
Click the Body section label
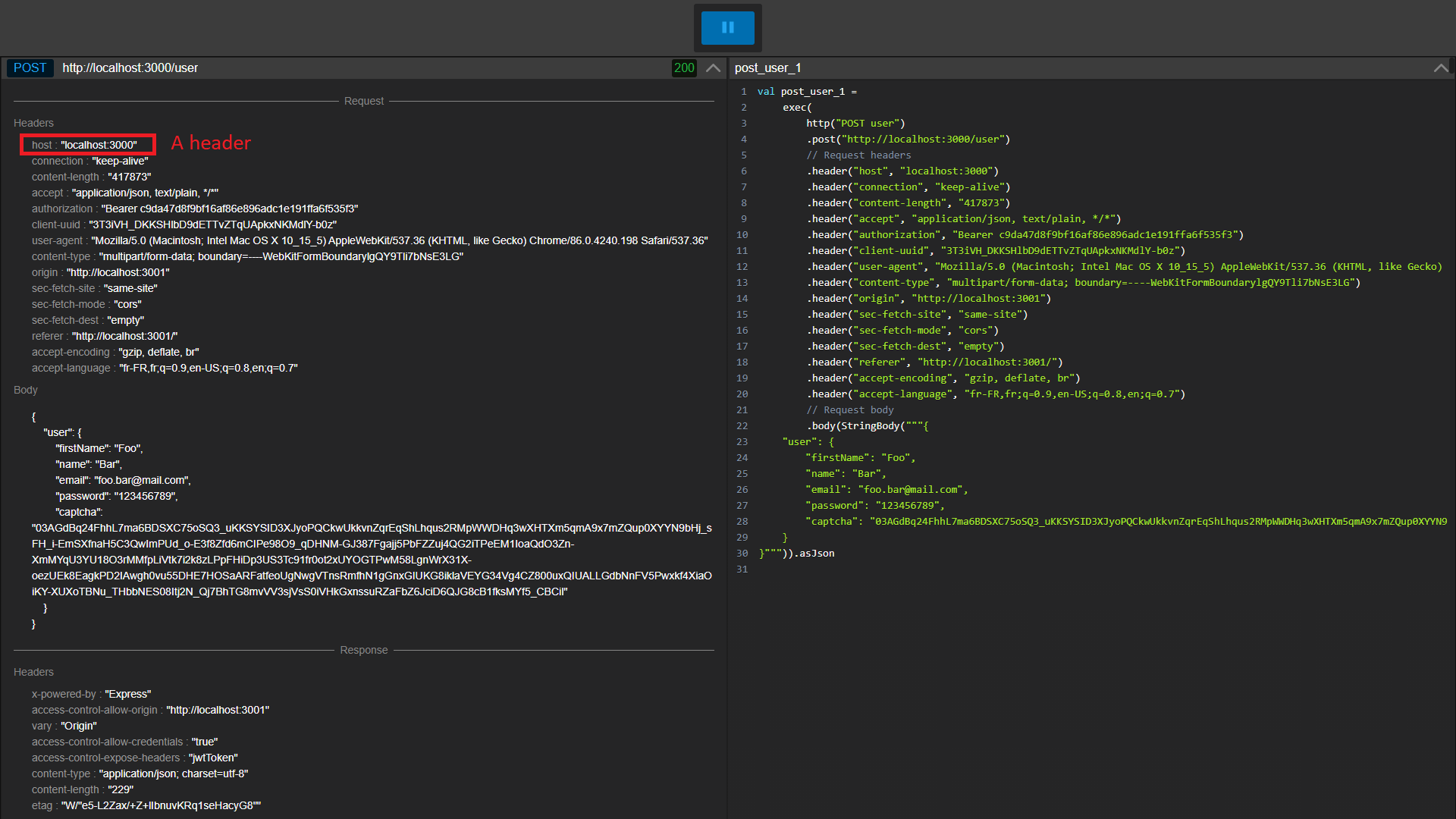coord(26,390)
